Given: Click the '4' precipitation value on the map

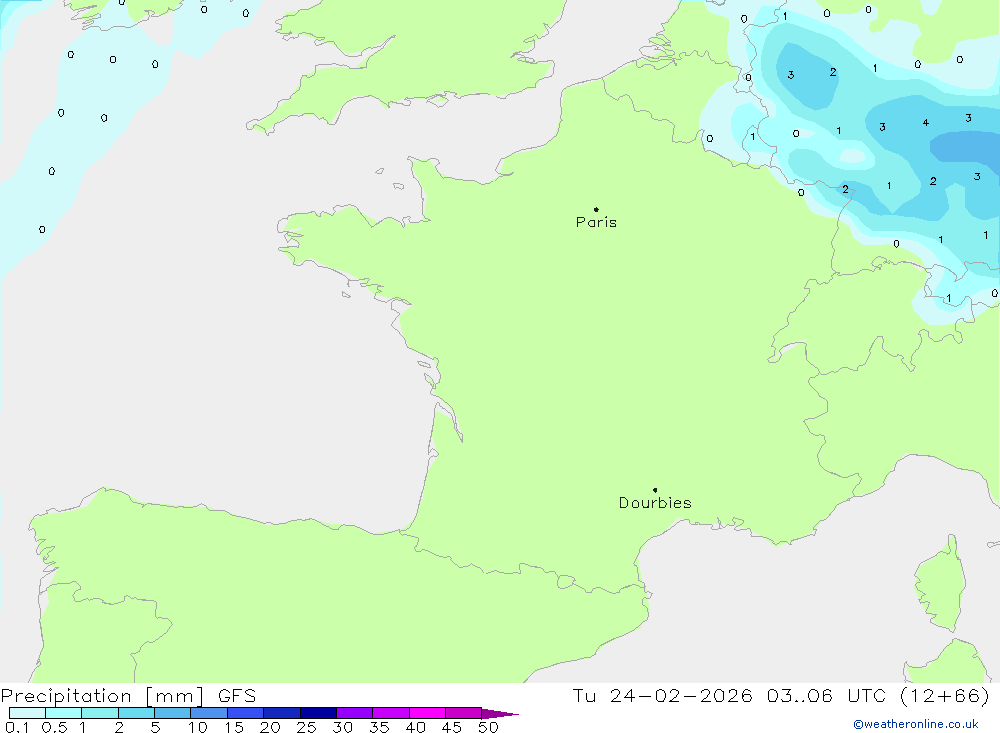Looking at the screenshot, I should (x=925, y=122).
